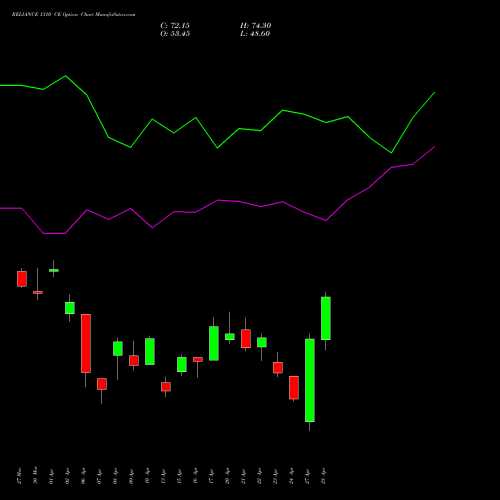This screenshot has width=500, height=500.
Task: Select the red candle for 21 Apr
Action: [x=246, y=339]
